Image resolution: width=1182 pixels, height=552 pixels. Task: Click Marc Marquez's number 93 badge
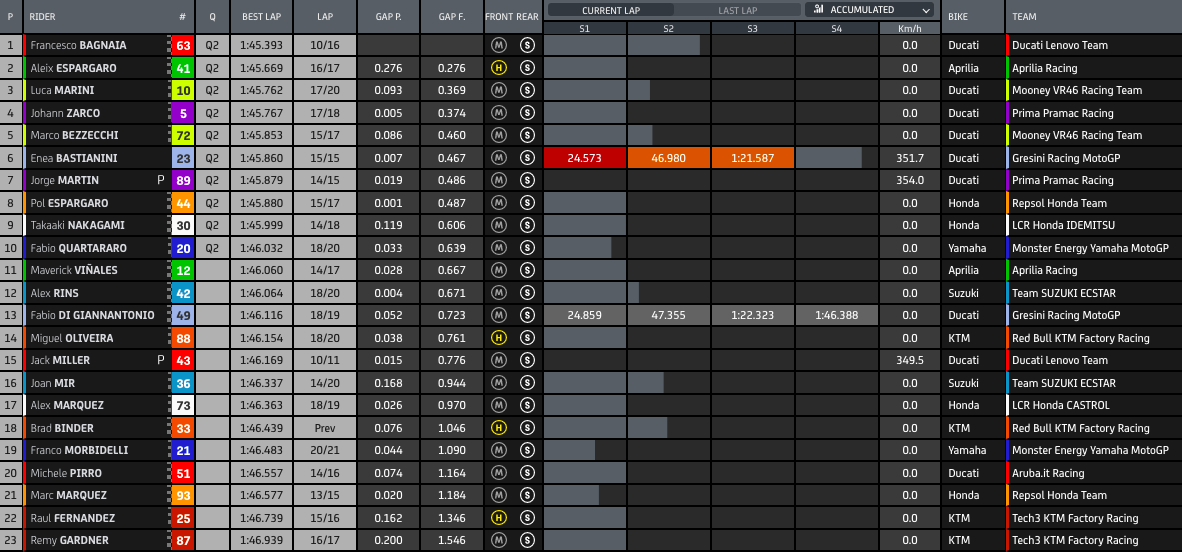pyautogui.click(x=183, y=495)
